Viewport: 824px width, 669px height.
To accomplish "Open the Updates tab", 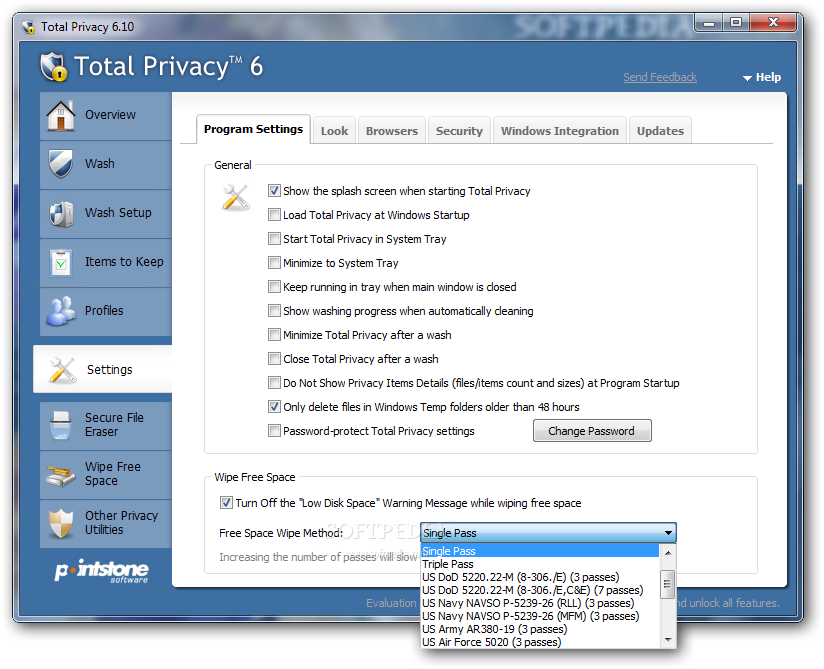I will click(x=660, y=131).
